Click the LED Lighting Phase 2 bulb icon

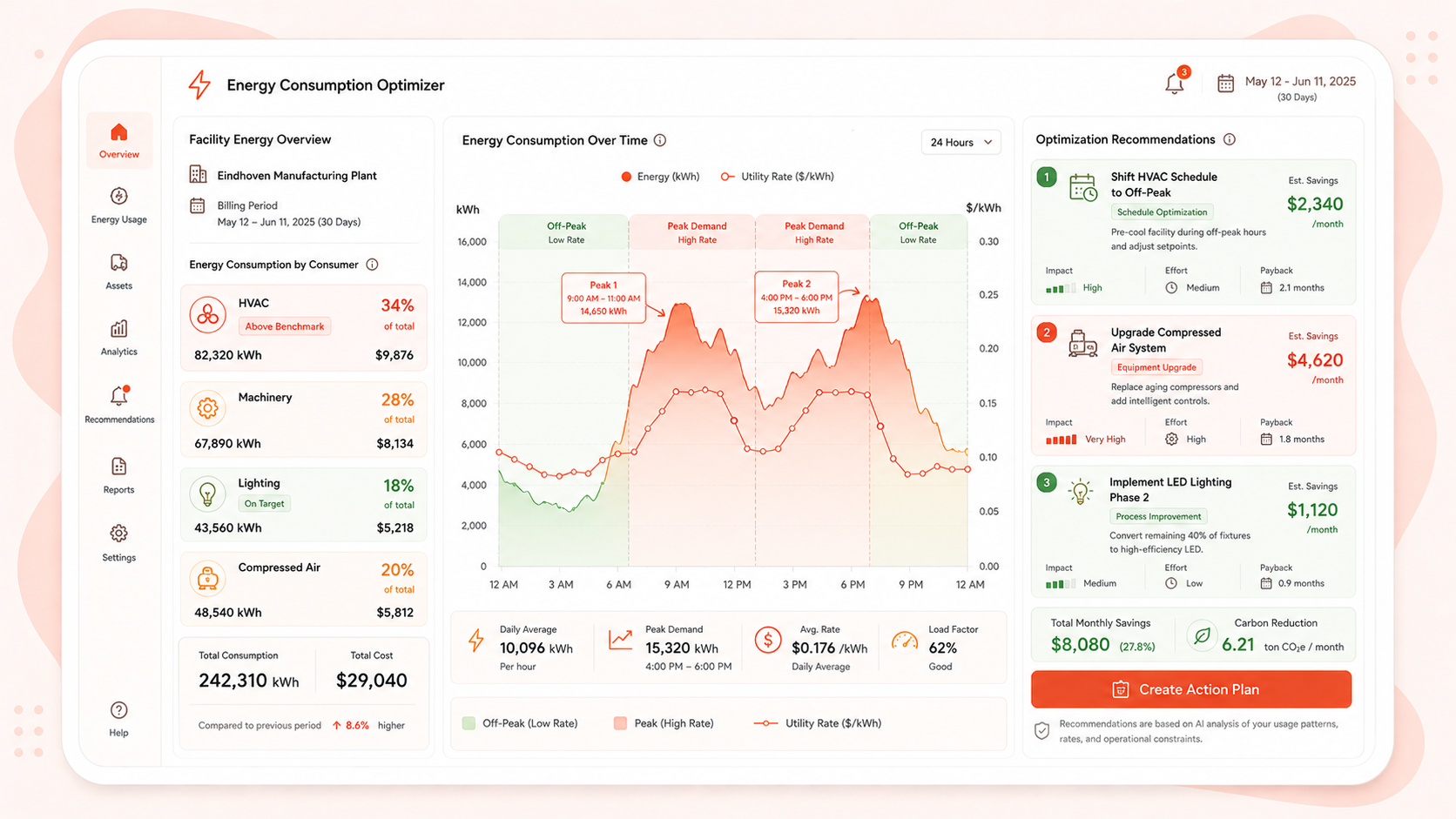pos(1081,493)
